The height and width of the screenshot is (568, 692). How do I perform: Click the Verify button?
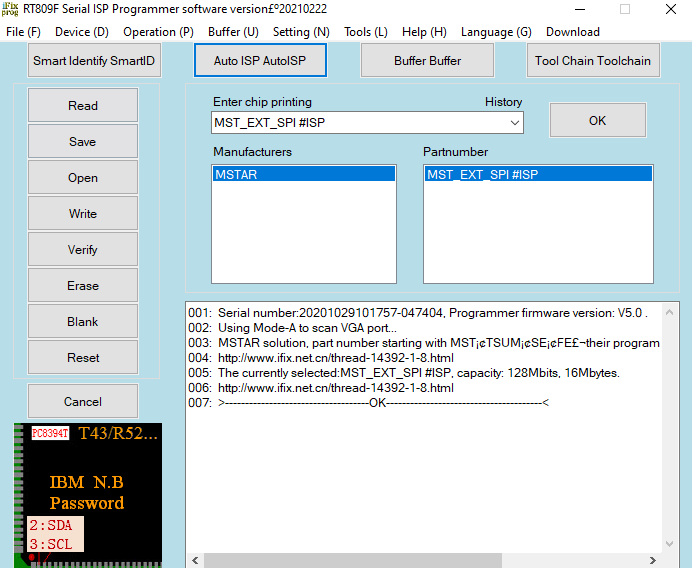pyautogui.click(x=83, y=250)
